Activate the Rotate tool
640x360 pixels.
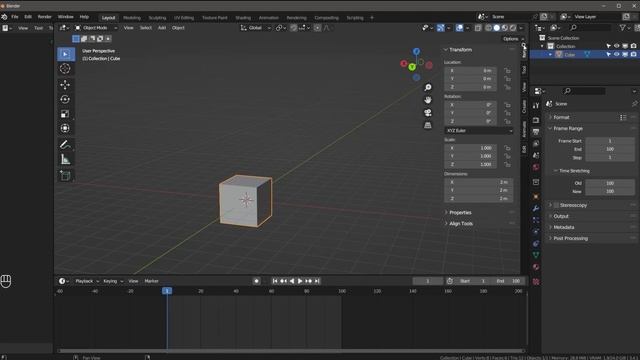point(65,99)
